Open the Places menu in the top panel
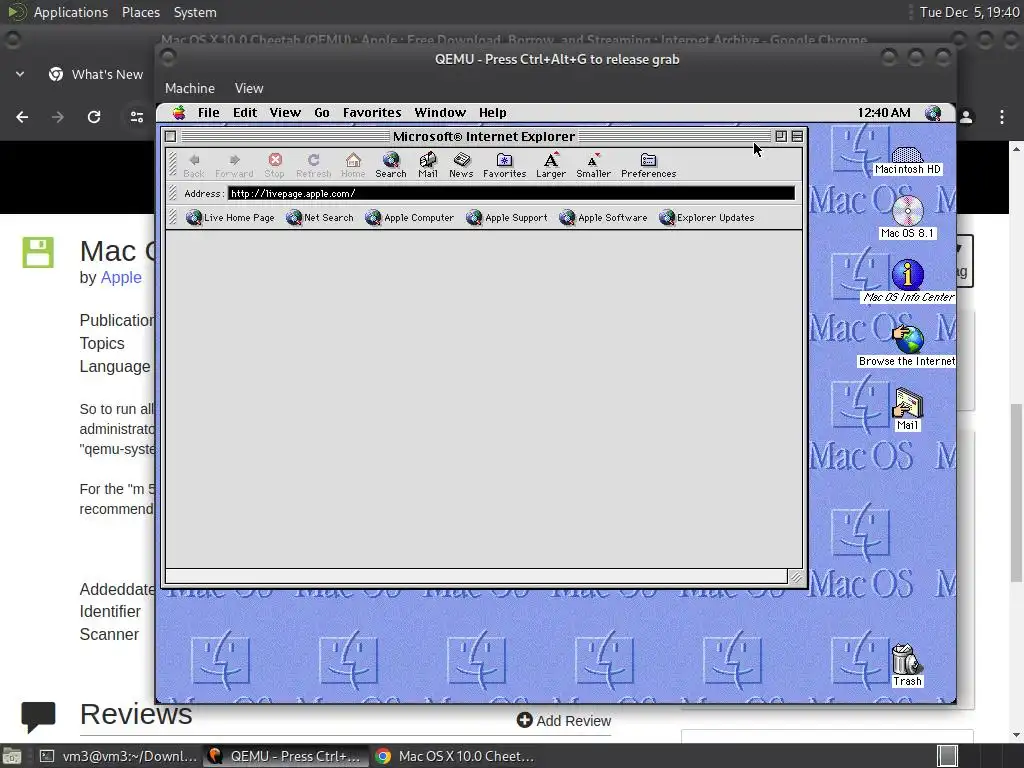Screen dimensions: 1024x768 click(x=140, y=12)
